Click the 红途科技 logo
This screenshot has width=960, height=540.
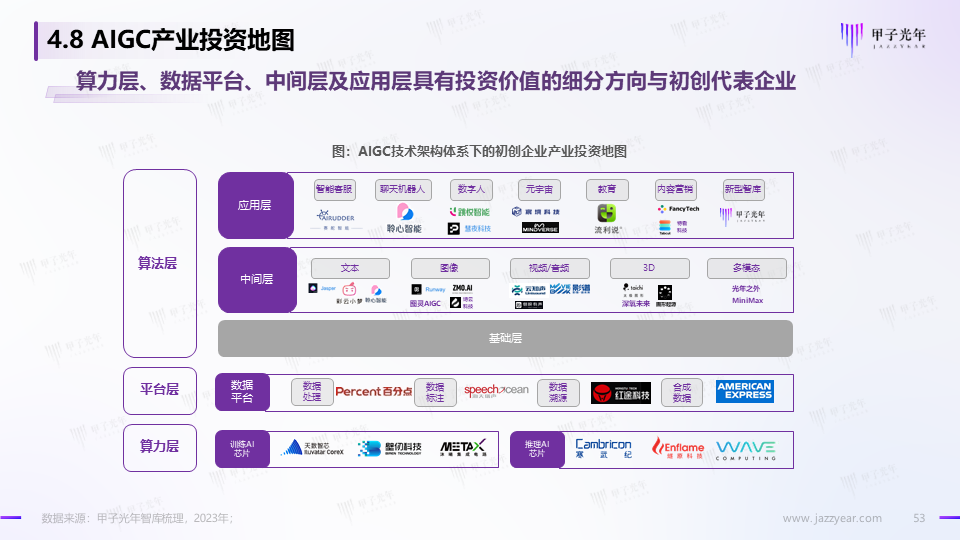click(620, 392)
